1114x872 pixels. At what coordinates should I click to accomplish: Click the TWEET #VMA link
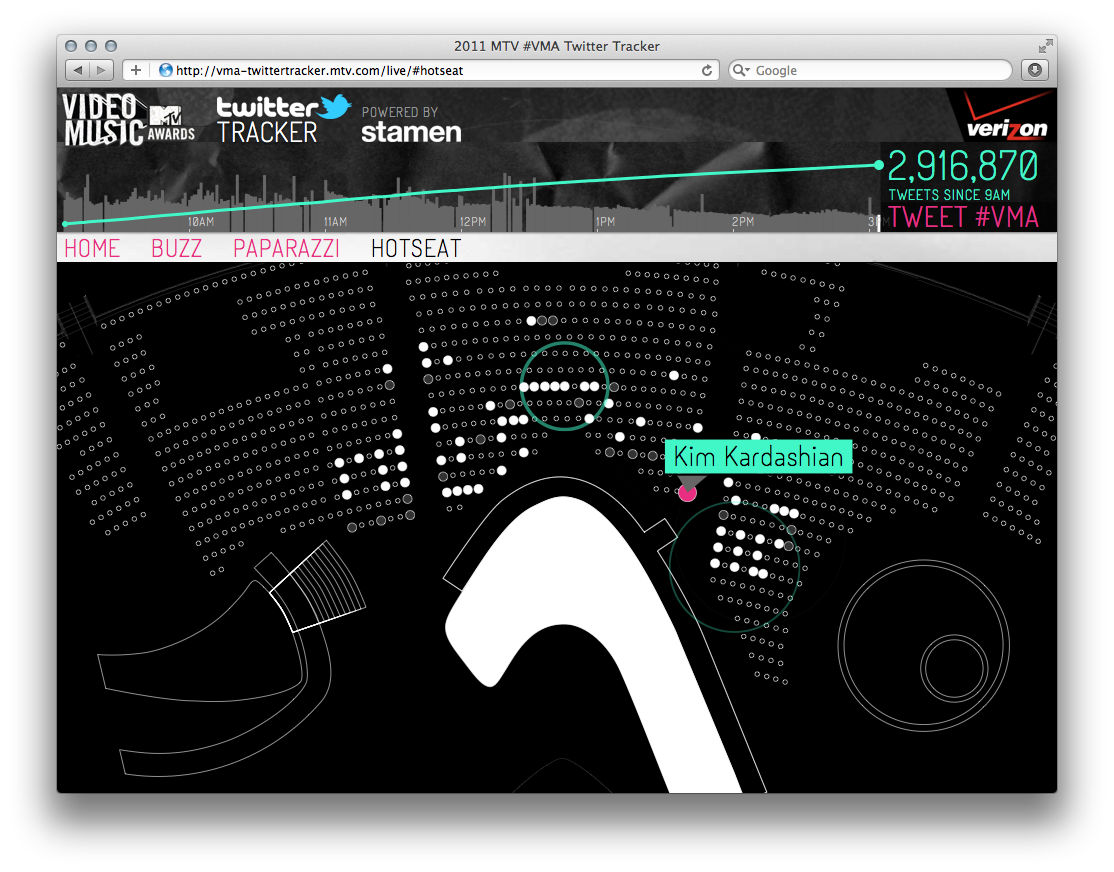(963, 216)
